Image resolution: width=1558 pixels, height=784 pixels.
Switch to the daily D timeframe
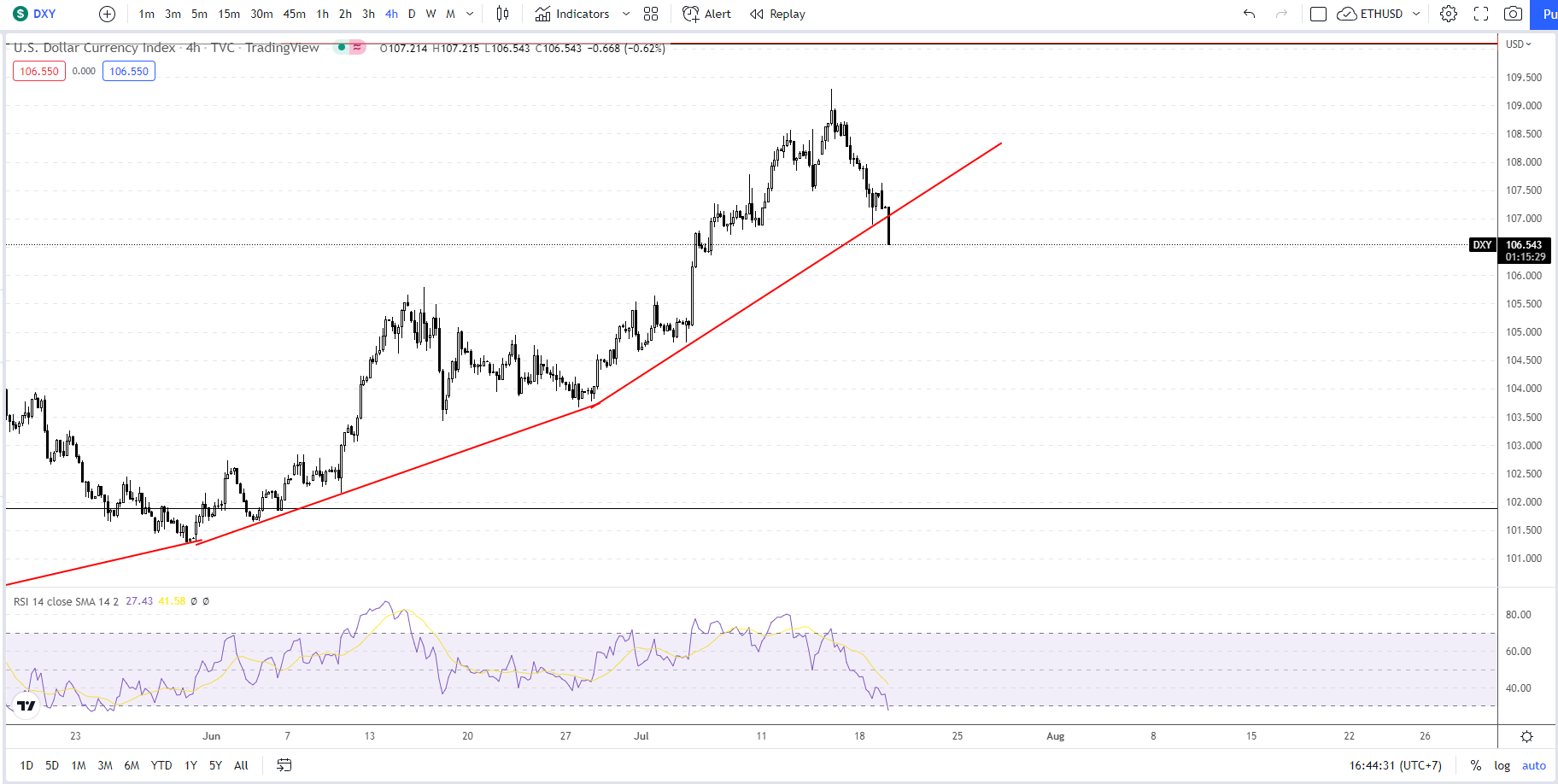pos(412,14)
